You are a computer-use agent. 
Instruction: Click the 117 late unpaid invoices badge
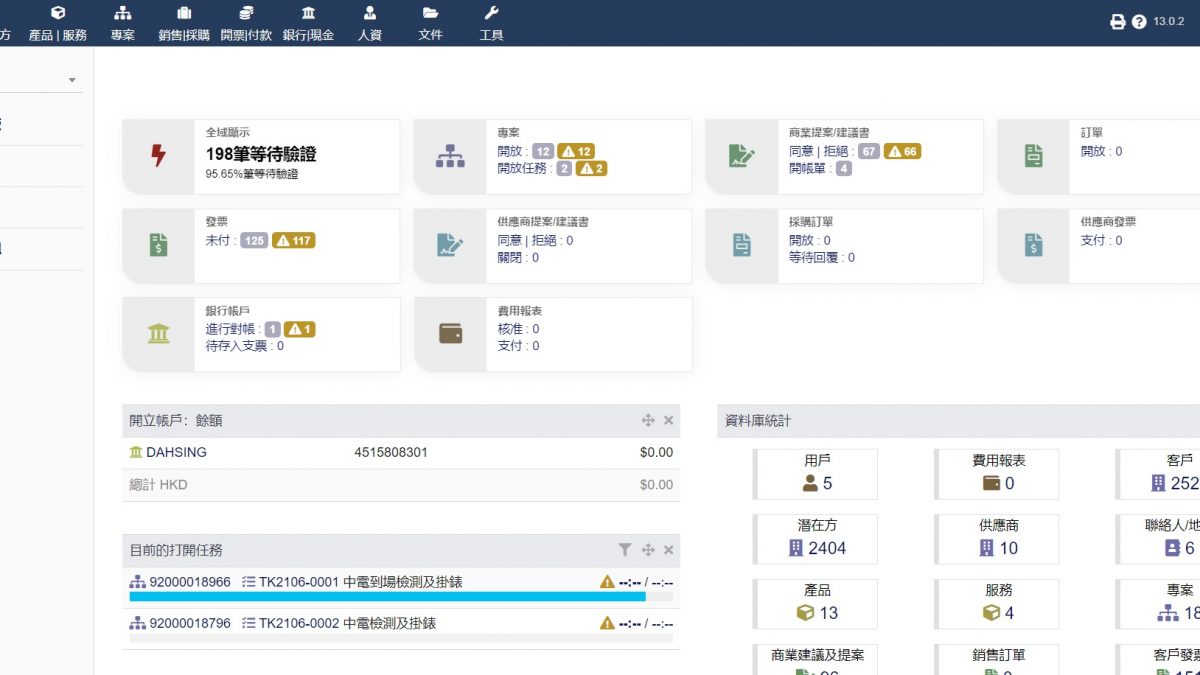pyautogui.click(x=294, y=240)
